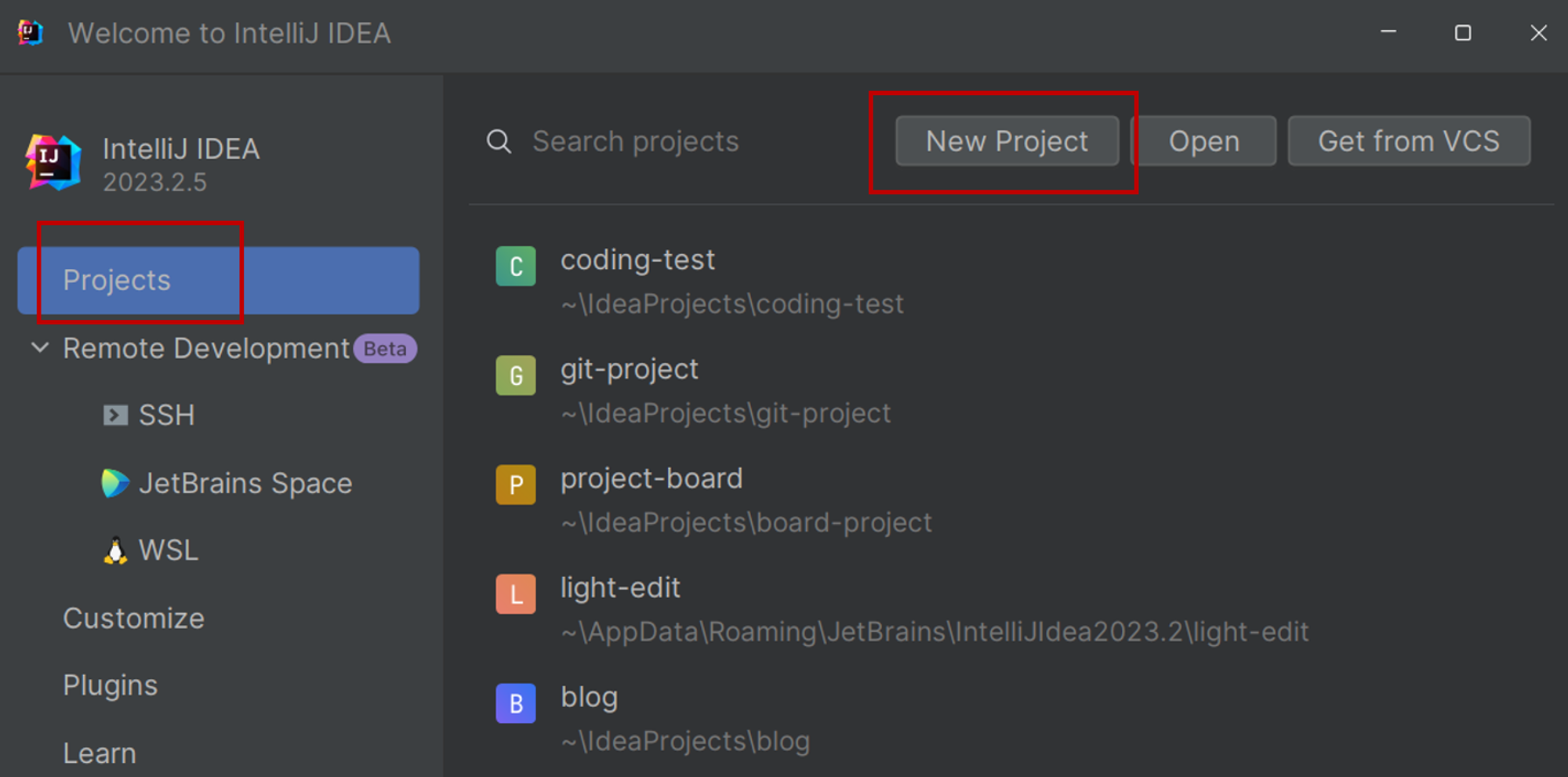1568x777 pixels.
Task: Click the blue B blog icon
Action: tap(515, 703)
